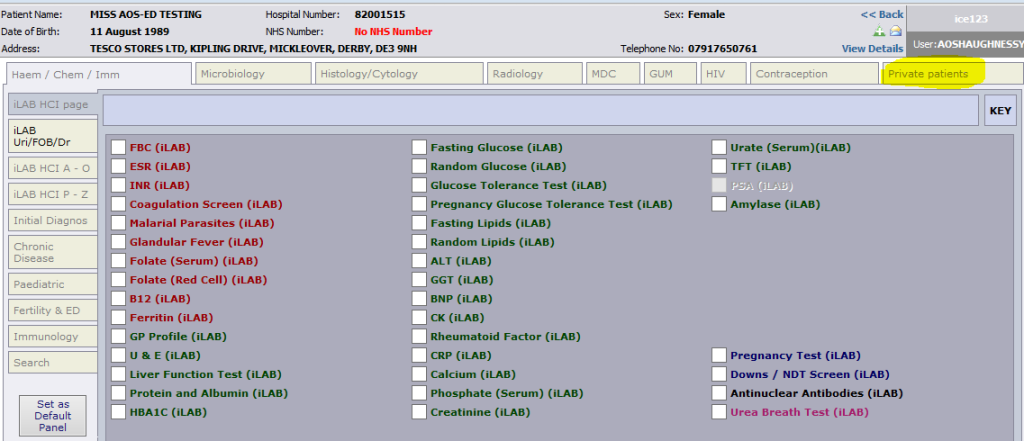
Task: Select the INR (iLAB) checkbox
Action: tap(118, 186)
